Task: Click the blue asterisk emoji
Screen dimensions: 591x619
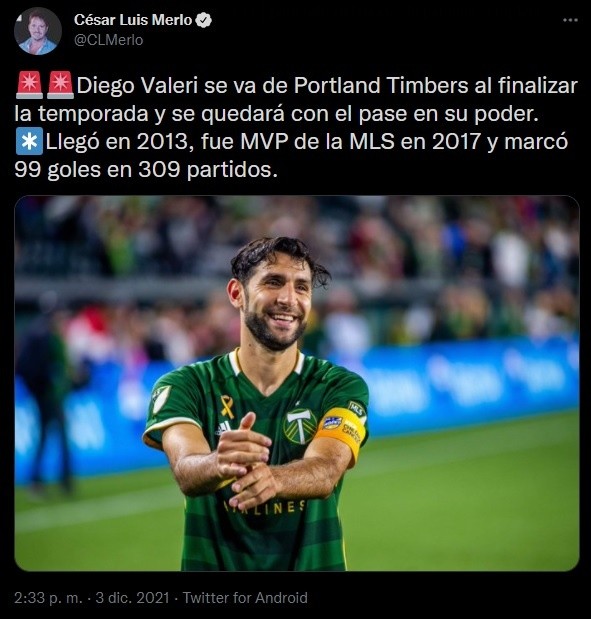Action: click(x=29, y=141)
